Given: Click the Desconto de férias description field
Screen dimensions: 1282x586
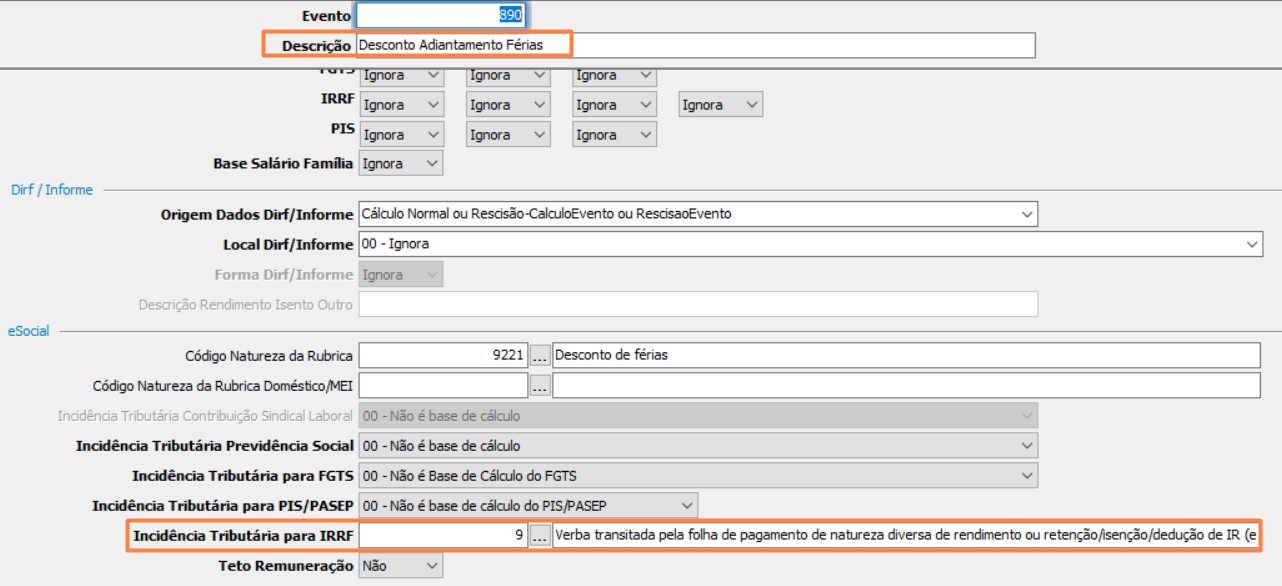Looking at the screenshot, I should tap(905, 355).
